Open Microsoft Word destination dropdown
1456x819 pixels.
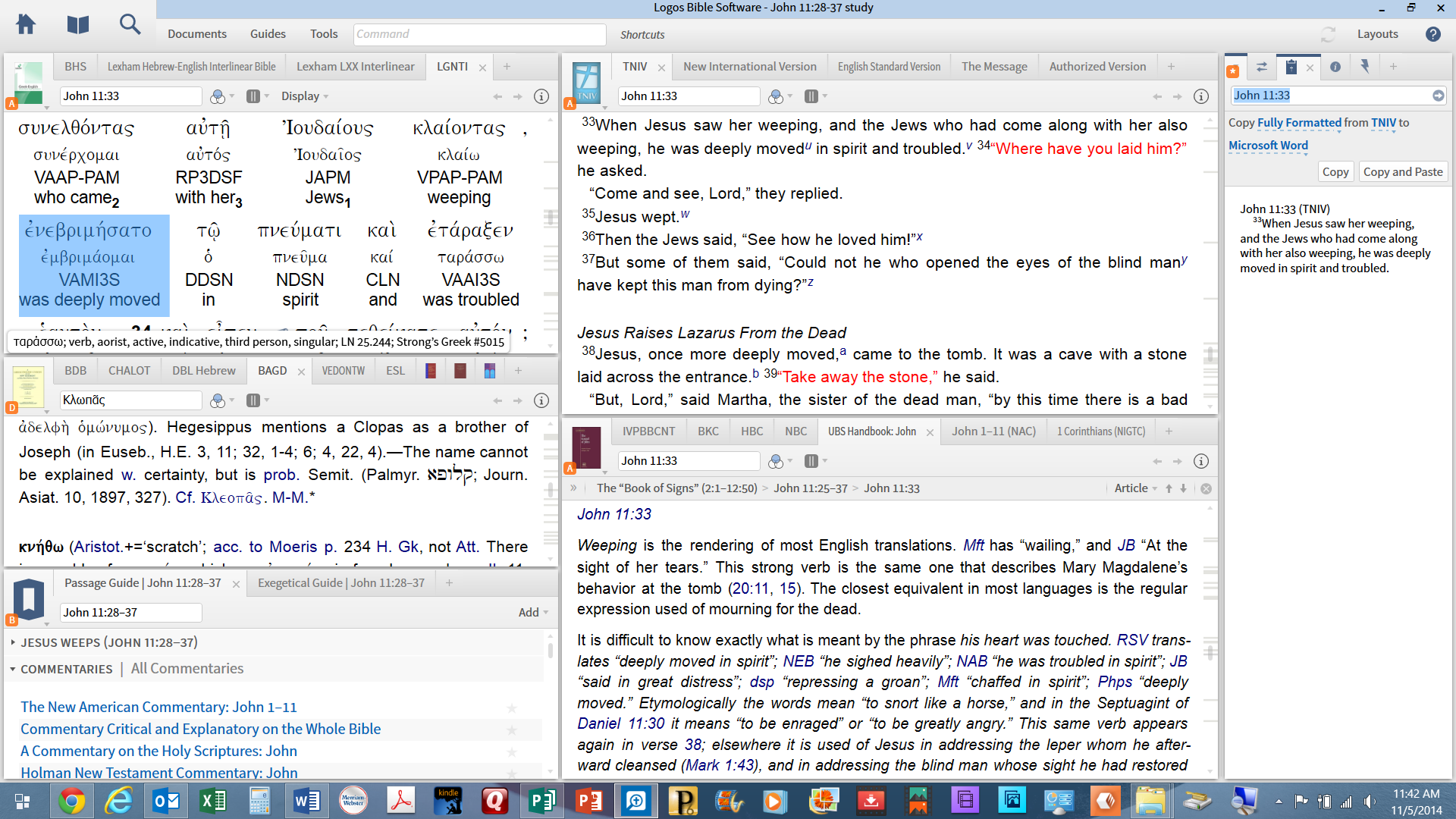[x=1268, y=146]
